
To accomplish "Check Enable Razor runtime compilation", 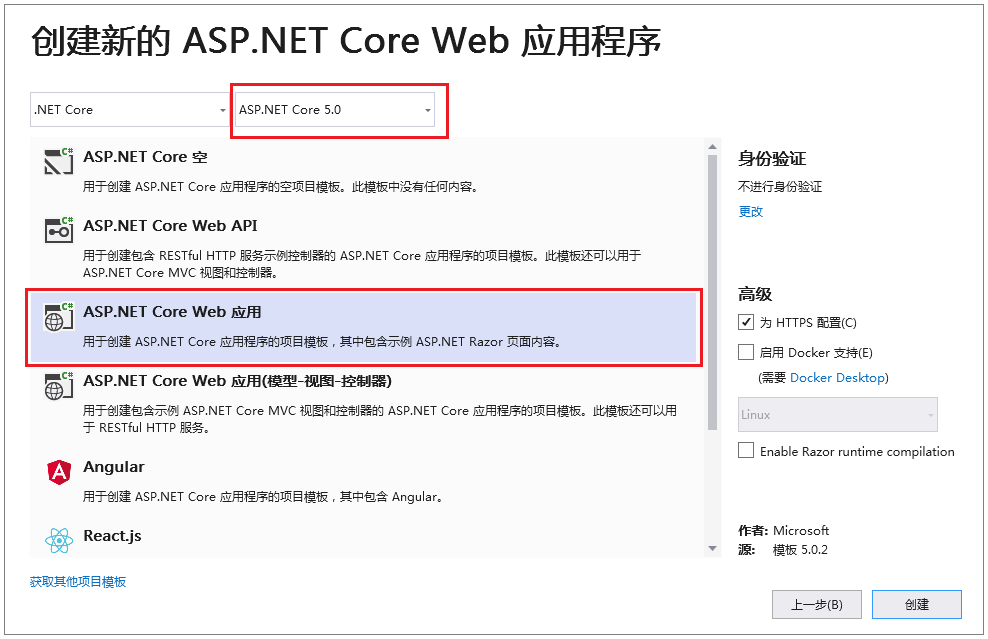I will 746,450.
